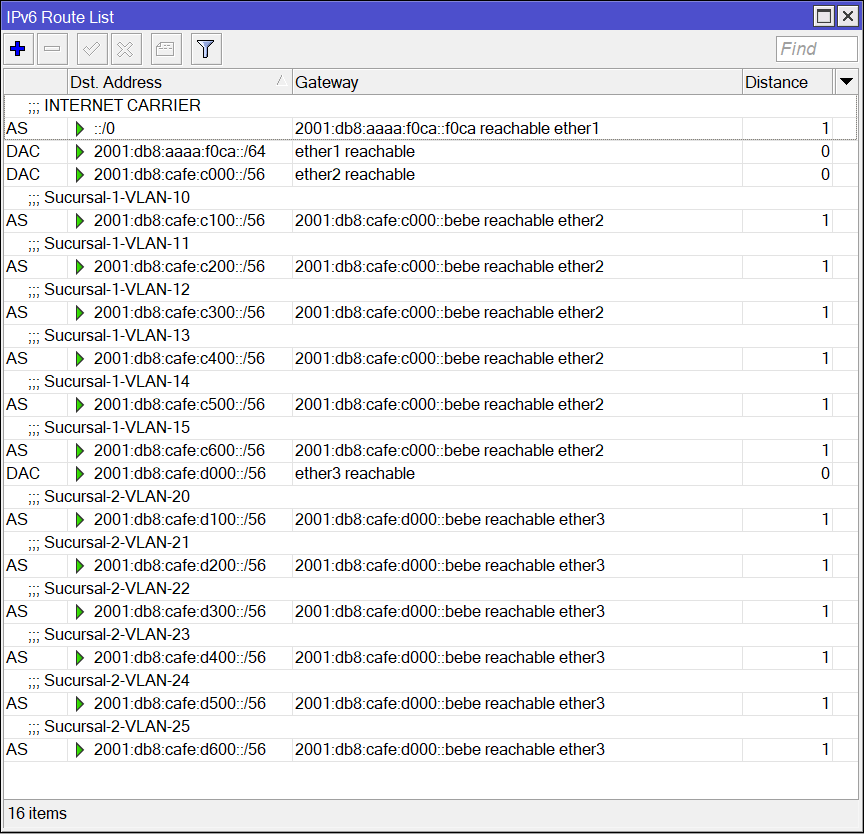Click the Disable (X) toolbar button

click(125, 48)
